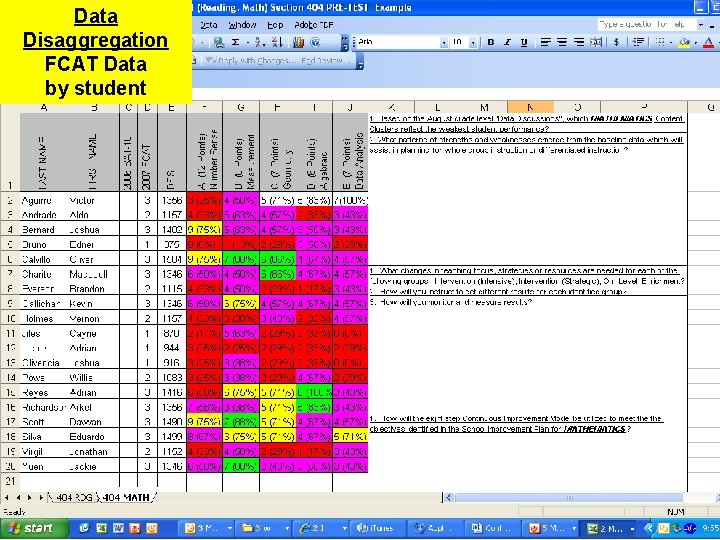Center cell text
This screenshot has height=540, width=720.
[x=562, y=42]
